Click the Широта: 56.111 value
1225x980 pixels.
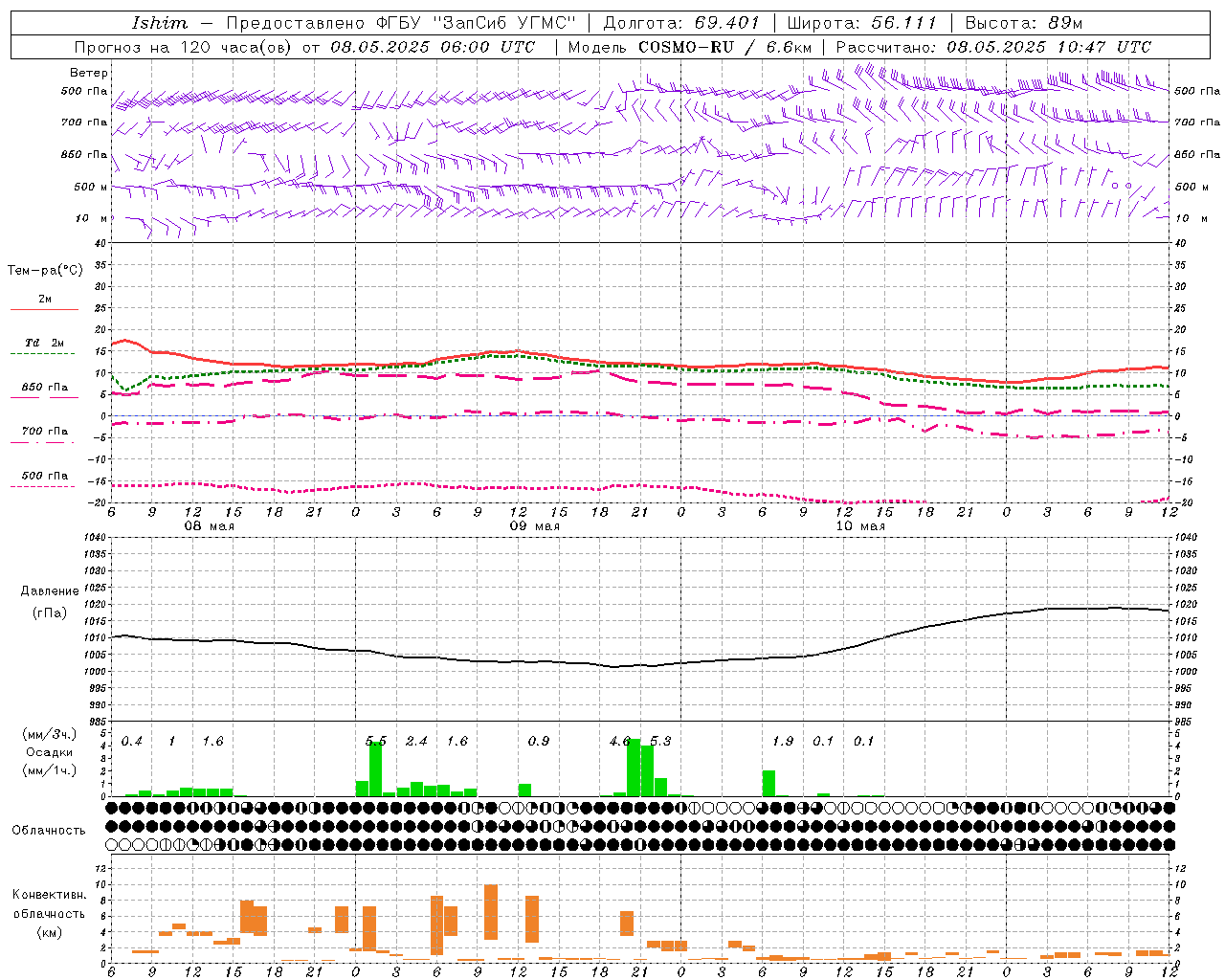click(861, 23)
